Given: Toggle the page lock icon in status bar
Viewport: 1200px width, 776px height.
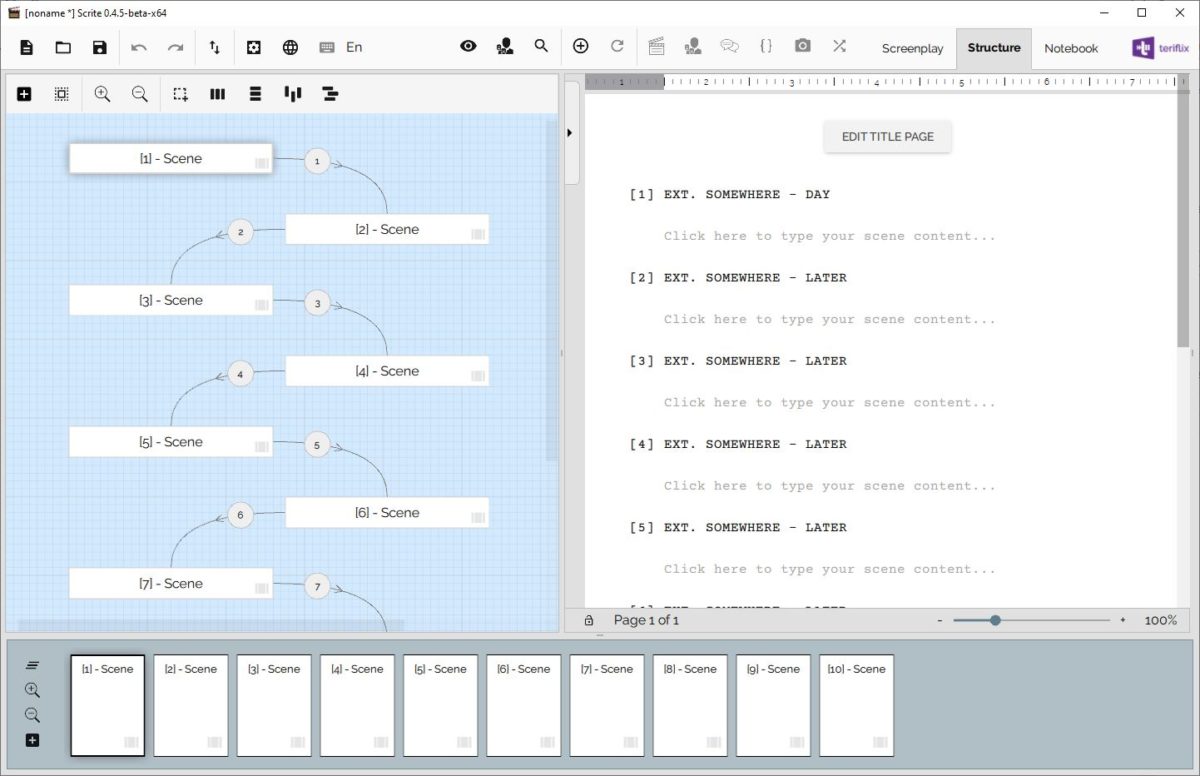Looking at the screenshot, I should (x=589, y=620).
